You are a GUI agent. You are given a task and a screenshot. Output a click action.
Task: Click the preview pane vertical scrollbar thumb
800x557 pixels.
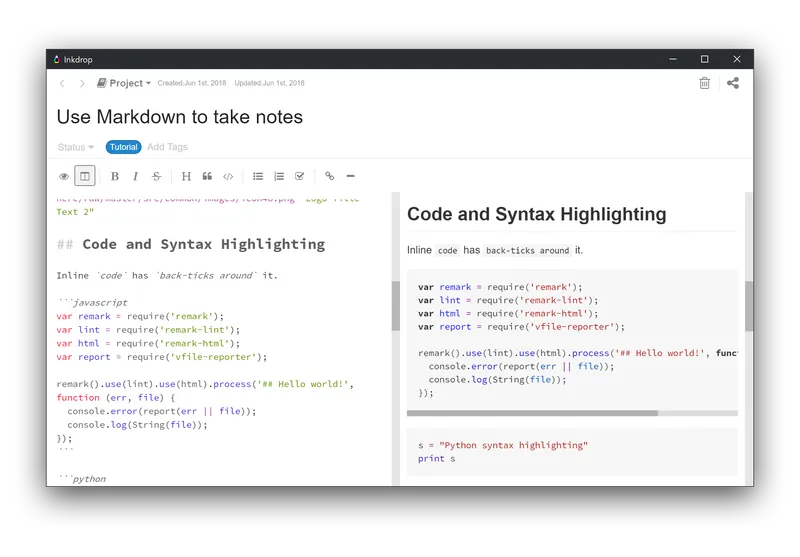[x=748, y=306]
